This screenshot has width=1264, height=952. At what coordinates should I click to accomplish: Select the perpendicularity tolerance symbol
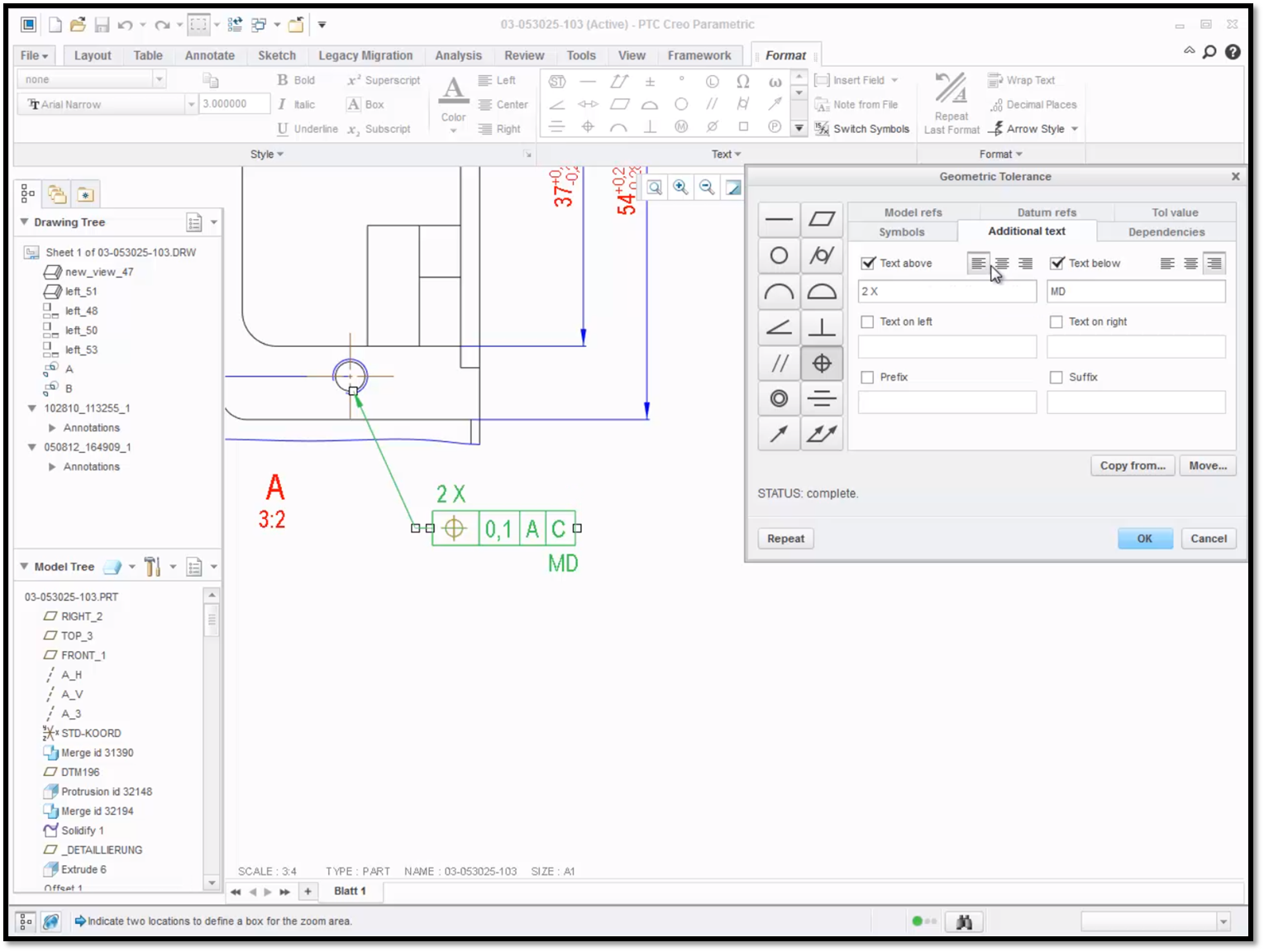[822, 327]
